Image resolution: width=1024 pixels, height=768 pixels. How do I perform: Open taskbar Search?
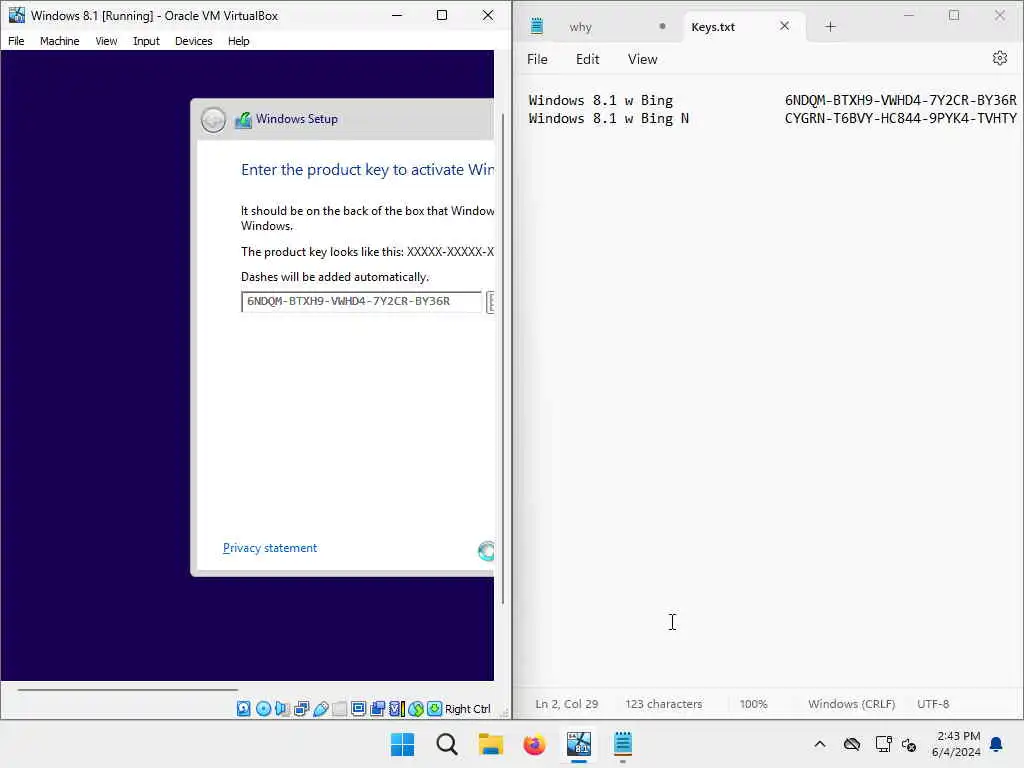447,744
